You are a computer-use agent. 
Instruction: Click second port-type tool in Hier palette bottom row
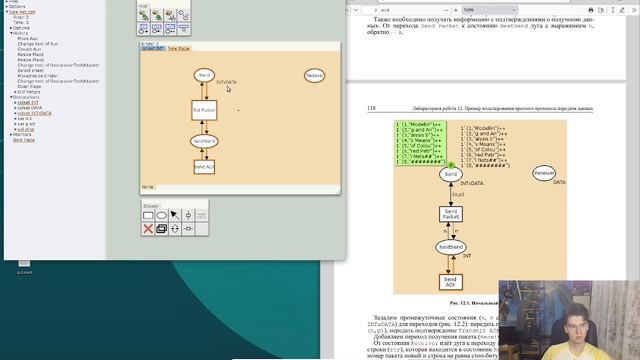(157, 29)
